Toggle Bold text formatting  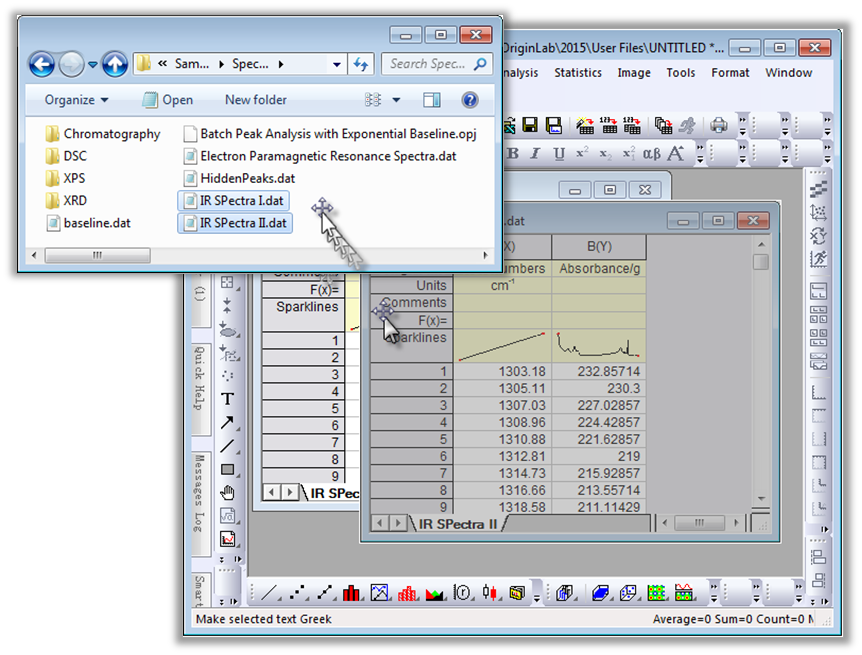(513, 153)
